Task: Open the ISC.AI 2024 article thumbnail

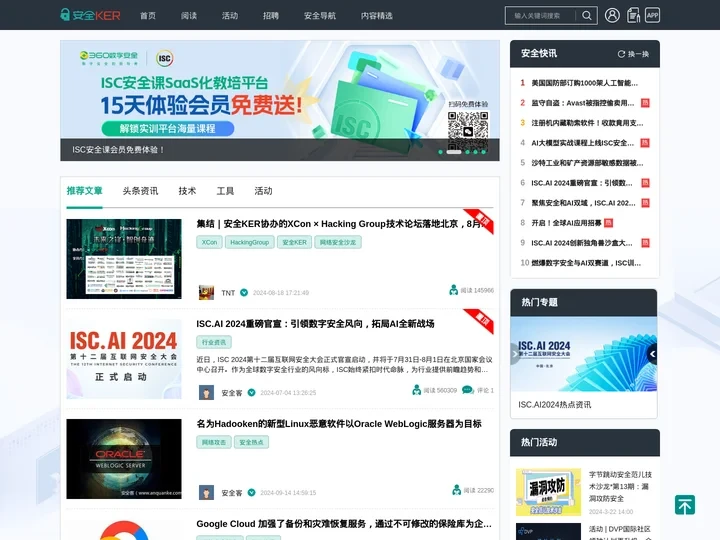Action: 124,359
